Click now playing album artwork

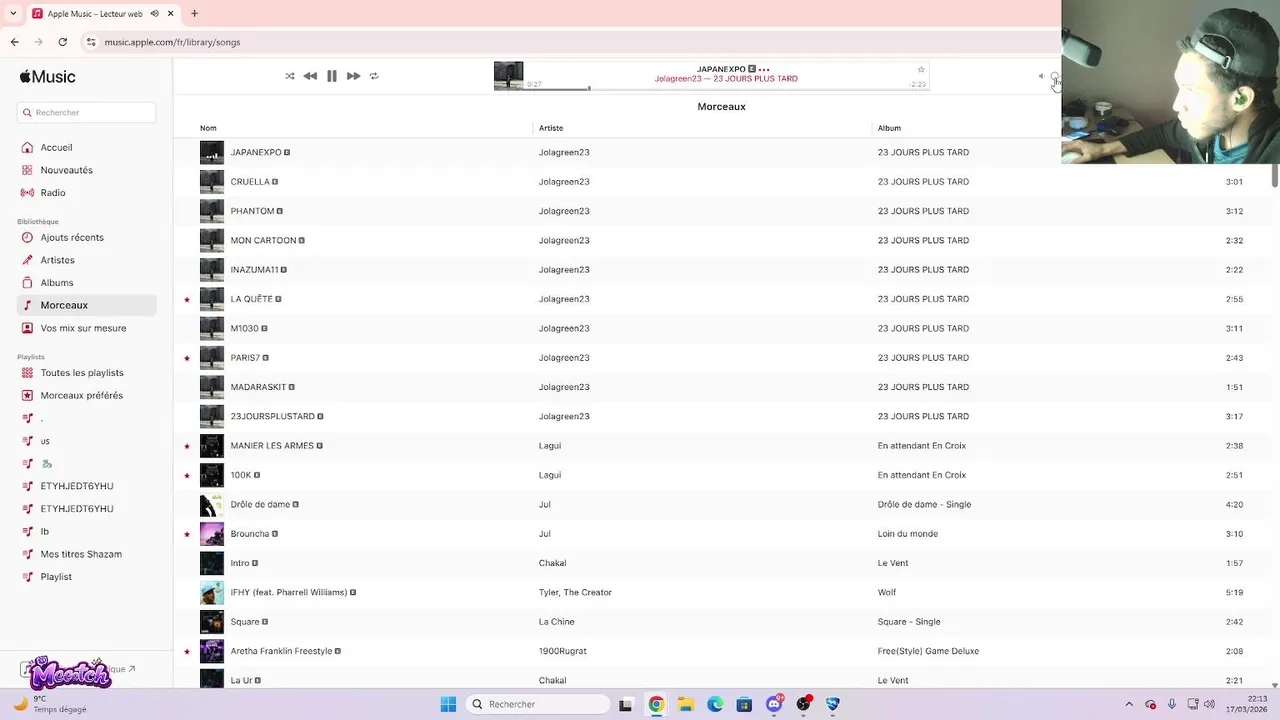[x=508, y=76]
